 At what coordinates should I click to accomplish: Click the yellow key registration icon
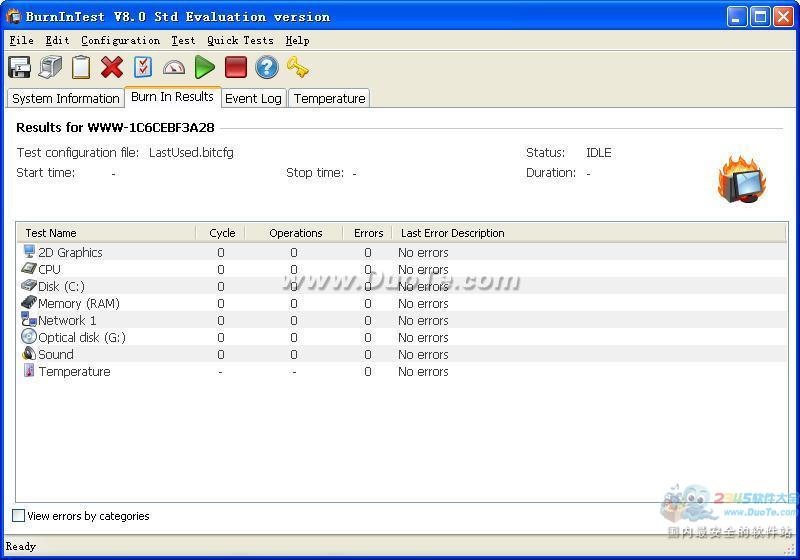point(298,67)
